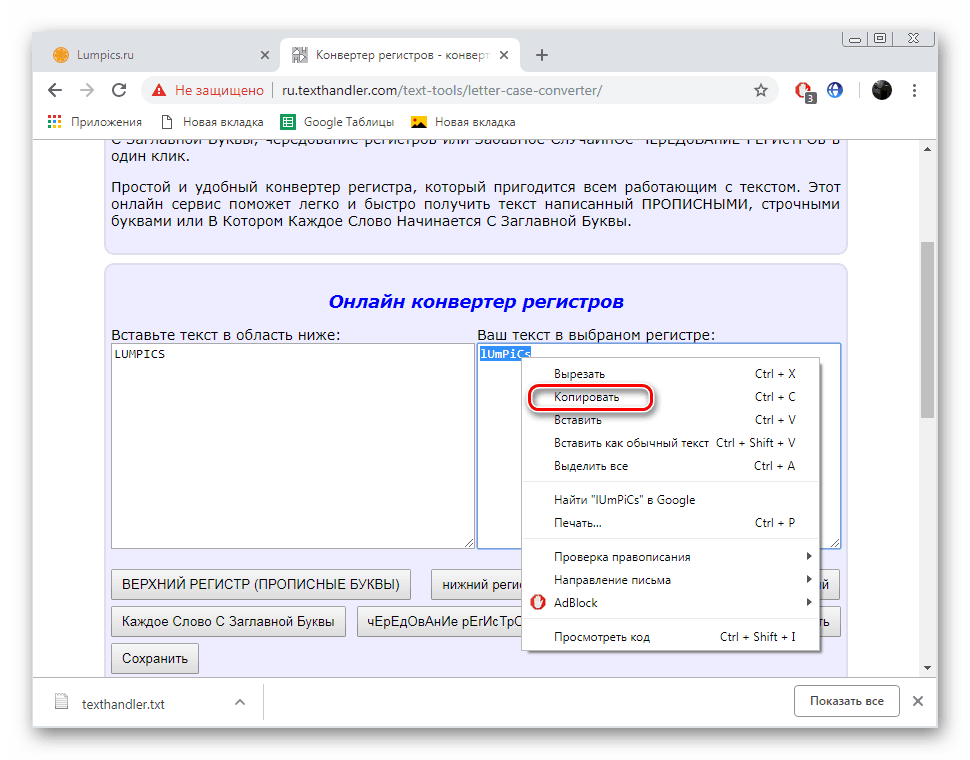Image resolution: width=970 pixels, height=760 pixels.
Task: Choose Просмотреть код in the context menu
Action: tap(671, 636)
